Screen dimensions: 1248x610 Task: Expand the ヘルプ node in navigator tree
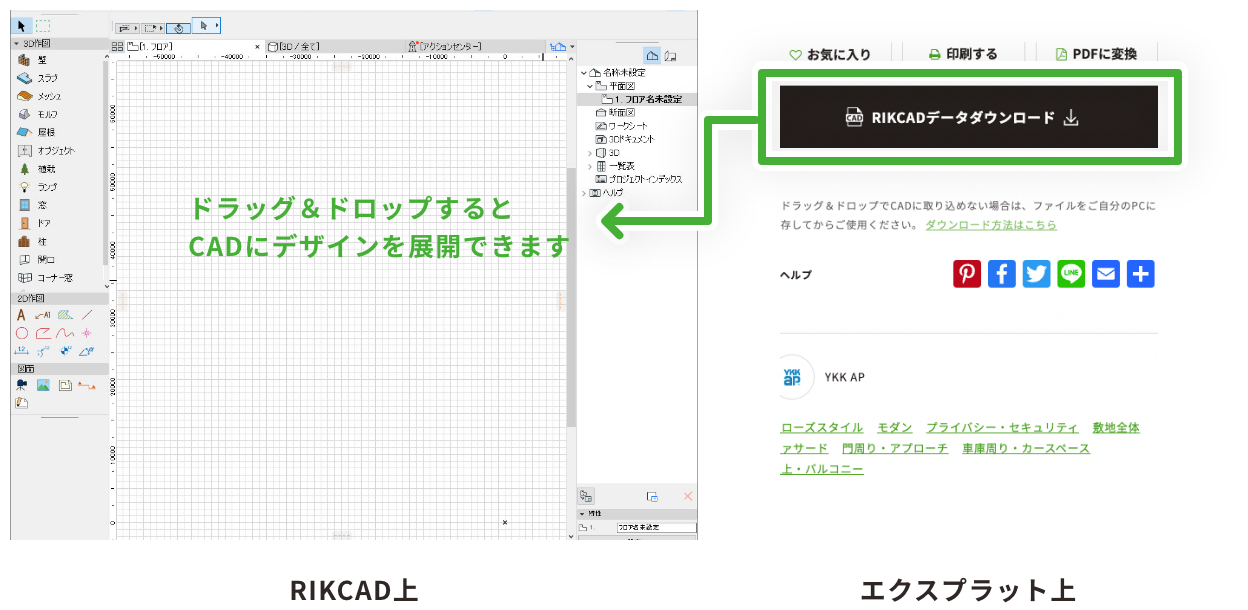click(584, 192)
